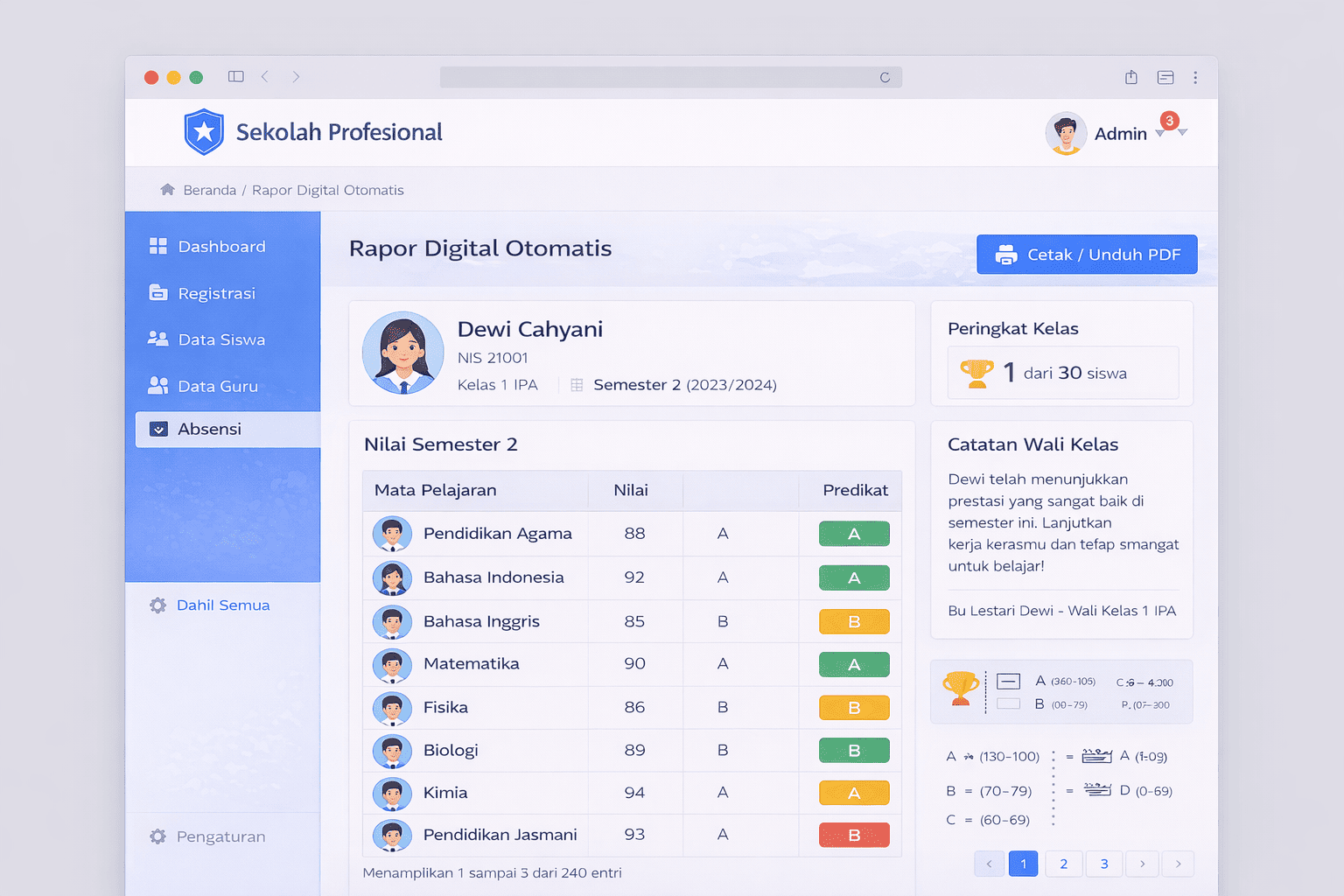Click the browser address bar

[x=656, y=78]
